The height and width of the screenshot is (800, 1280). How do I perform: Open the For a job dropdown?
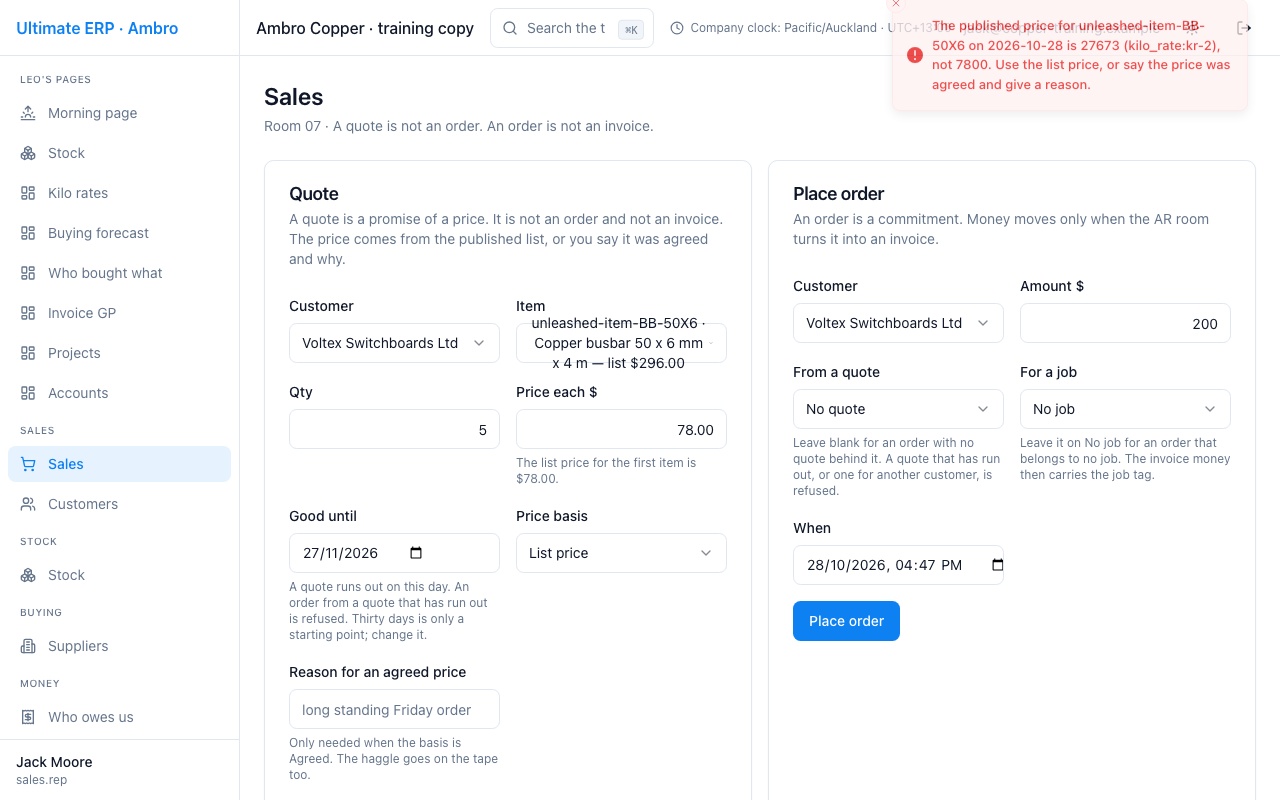click(1125, 409)
